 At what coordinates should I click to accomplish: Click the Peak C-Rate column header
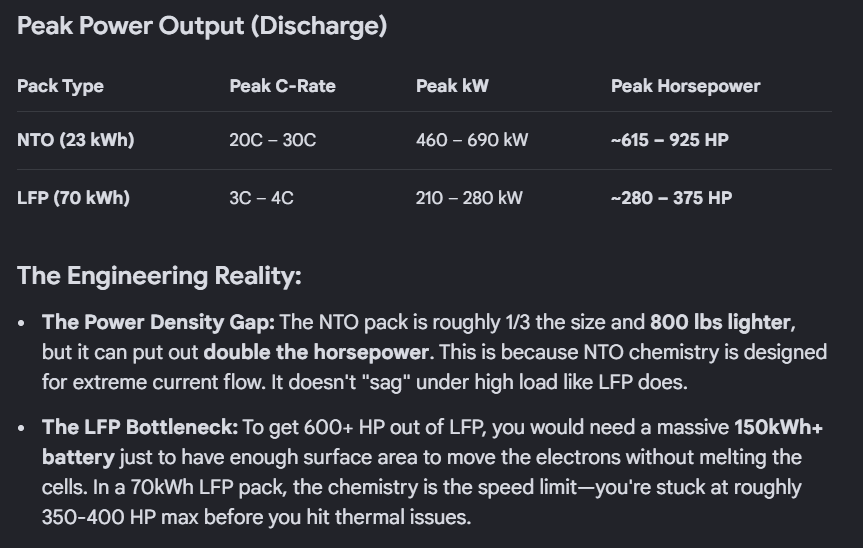[x=282, y=86]
